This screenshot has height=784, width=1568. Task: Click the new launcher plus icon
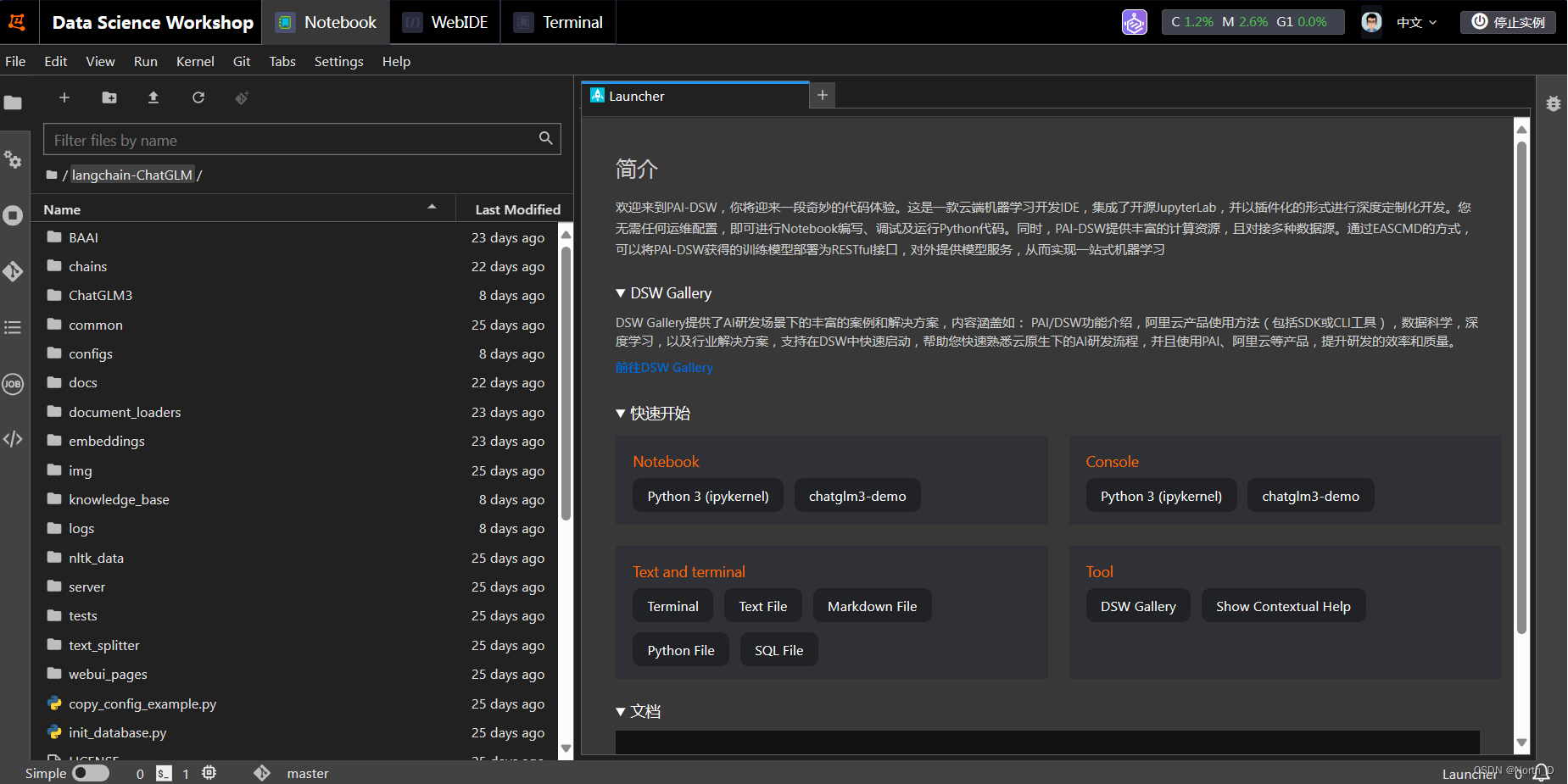click(64, 97)
